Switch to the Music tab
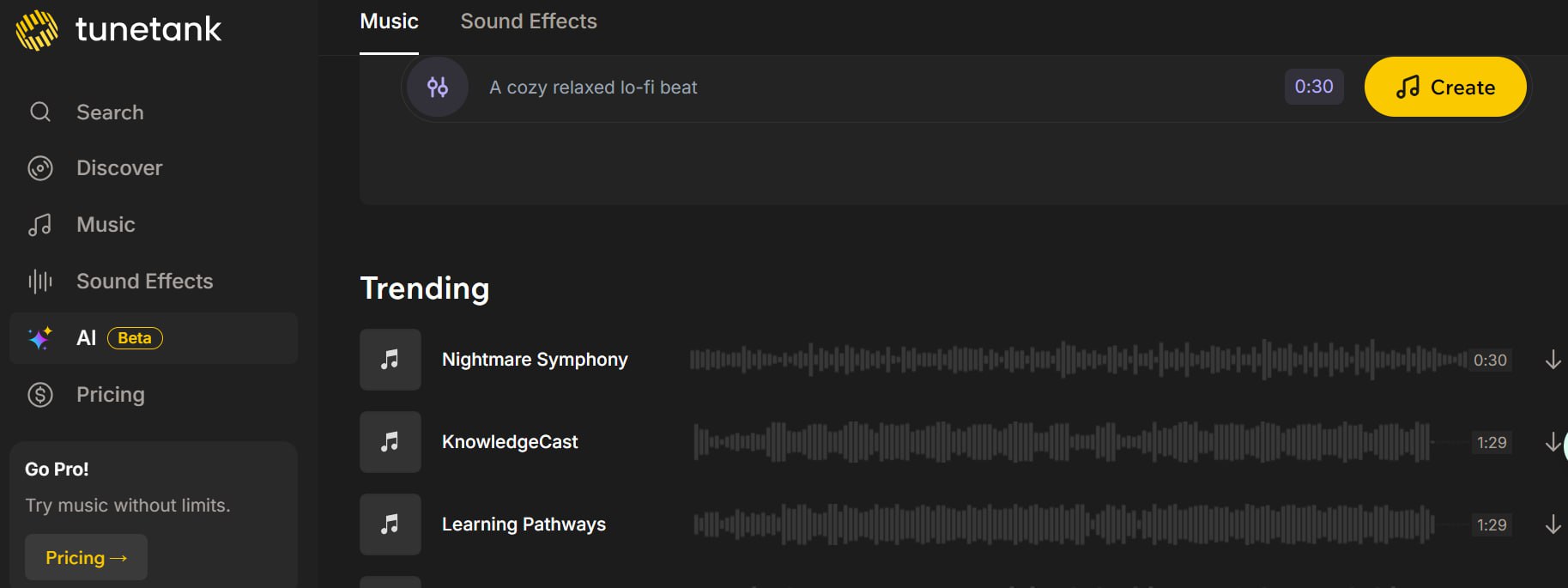This screenshot has width=1568, height=588. [389, 21]
